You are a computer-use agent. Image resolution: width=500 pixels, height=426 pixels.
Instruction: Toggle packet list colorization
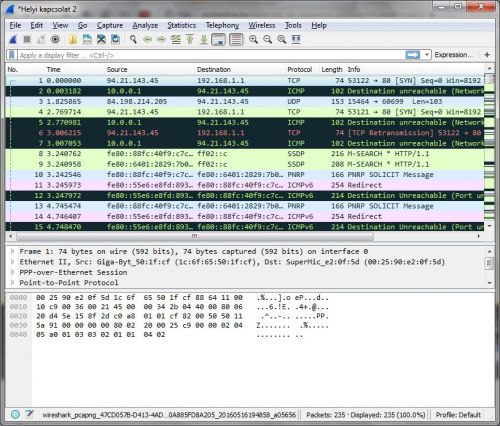point(236,40)
